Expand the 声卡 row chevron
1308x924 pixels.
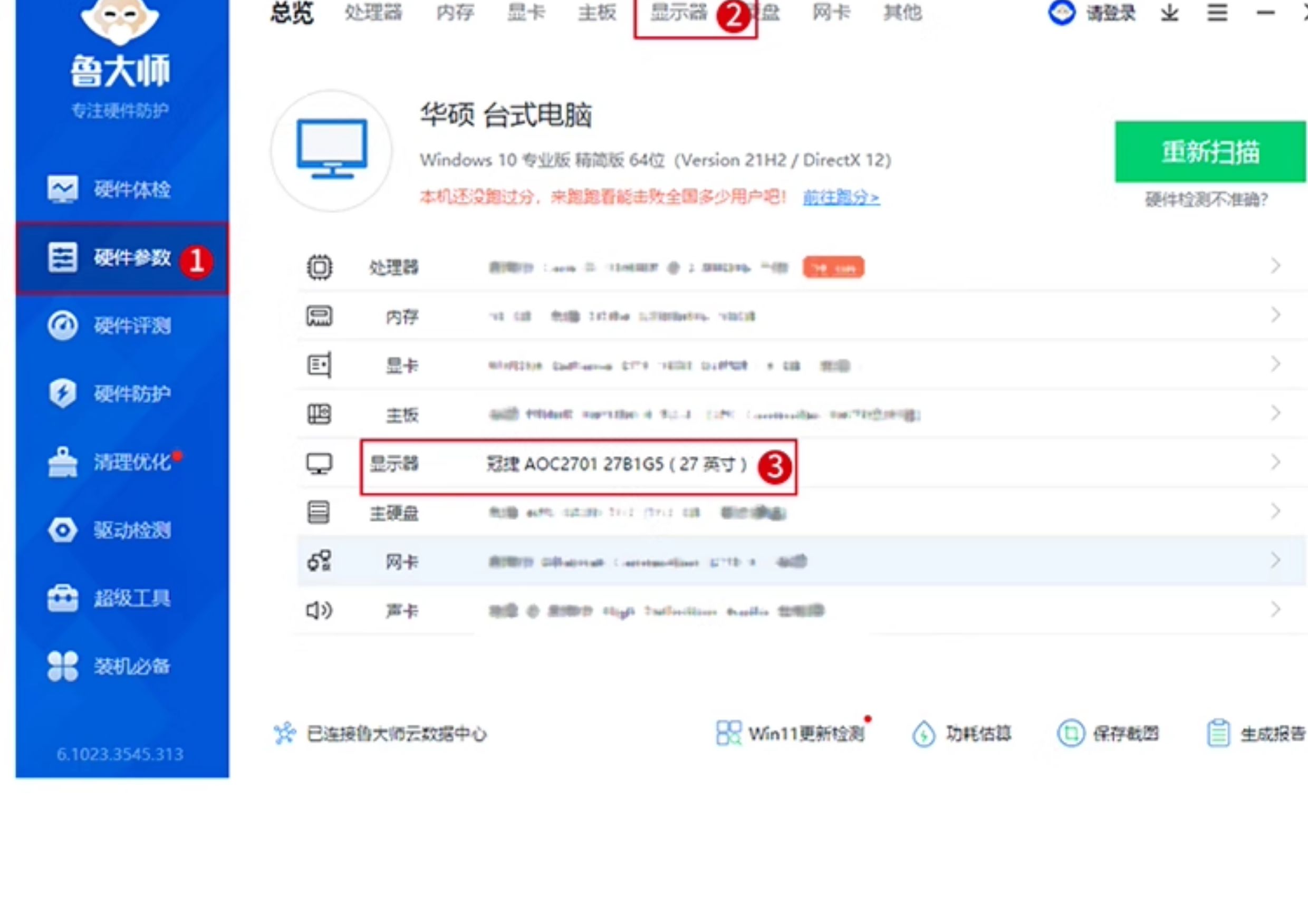1275,610
